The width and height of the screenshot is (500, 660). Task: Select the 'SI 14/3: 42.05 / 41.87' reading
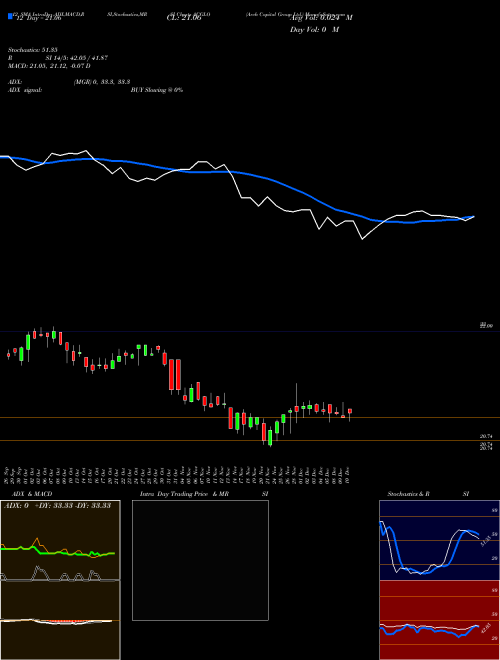point(77,58)
